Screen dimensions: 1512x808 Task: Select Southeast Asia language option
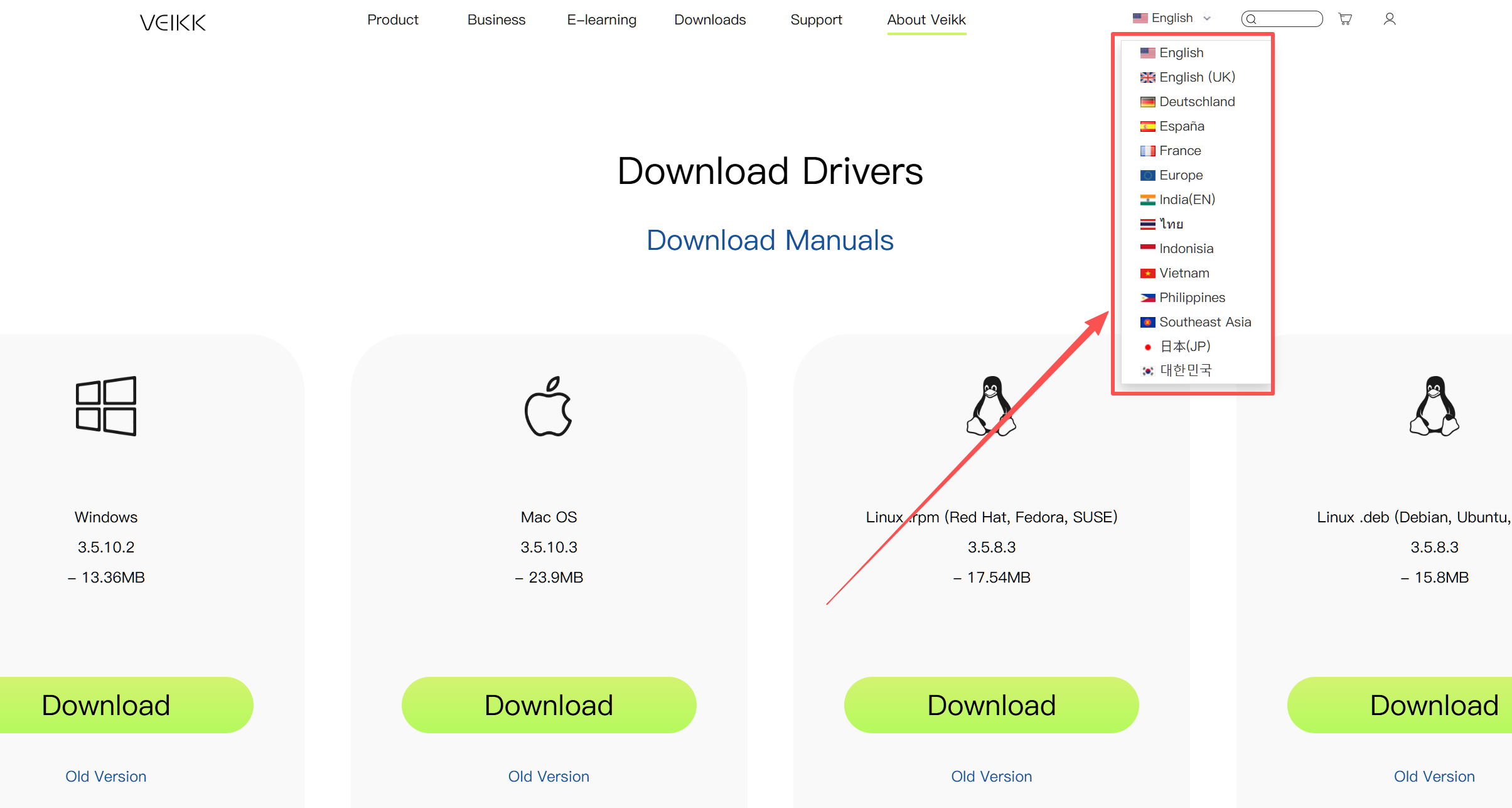[1205, 322]
